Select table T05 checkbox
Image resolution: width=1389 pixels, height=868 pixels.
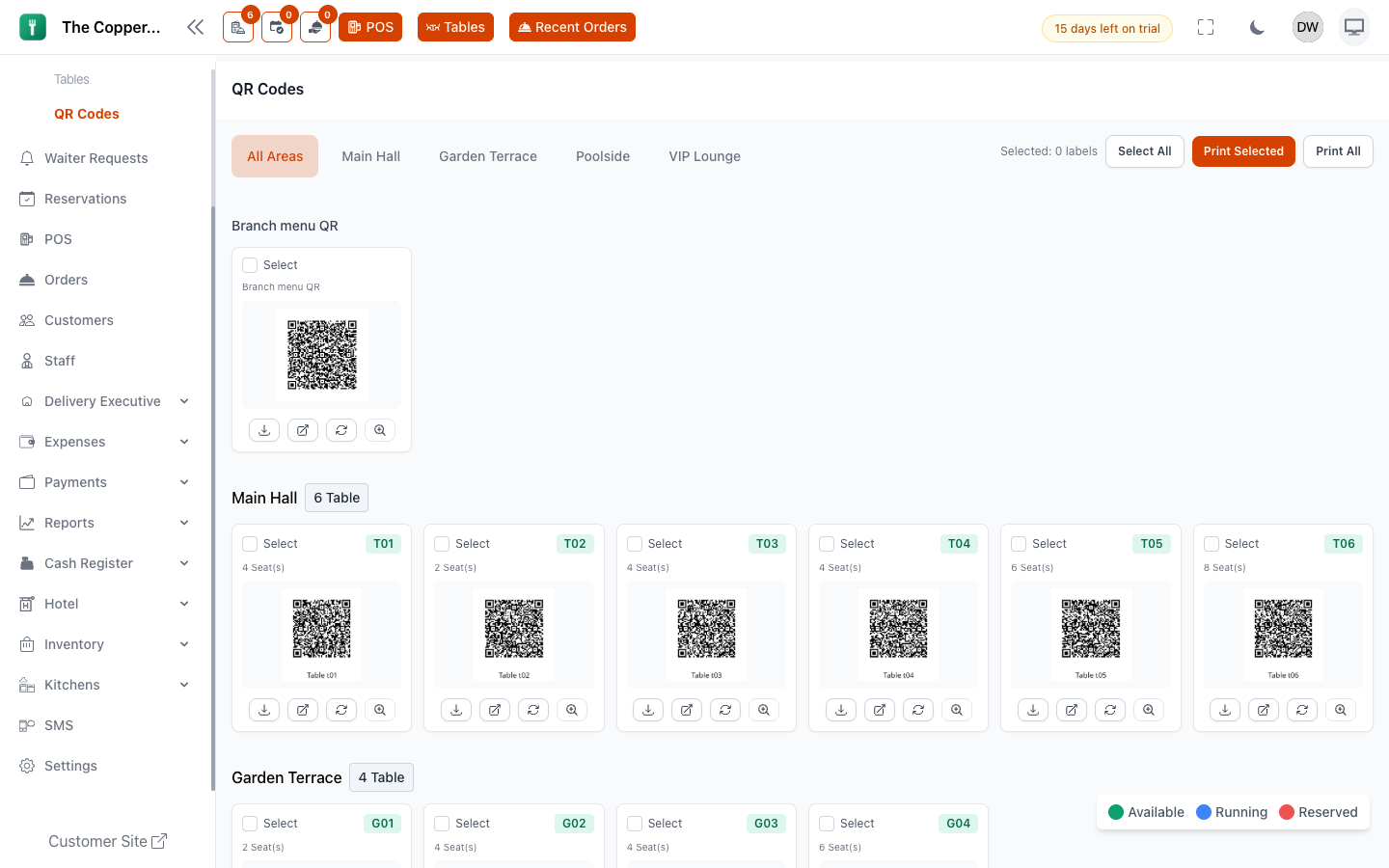pyautogui.click(x=1019, y=544)
